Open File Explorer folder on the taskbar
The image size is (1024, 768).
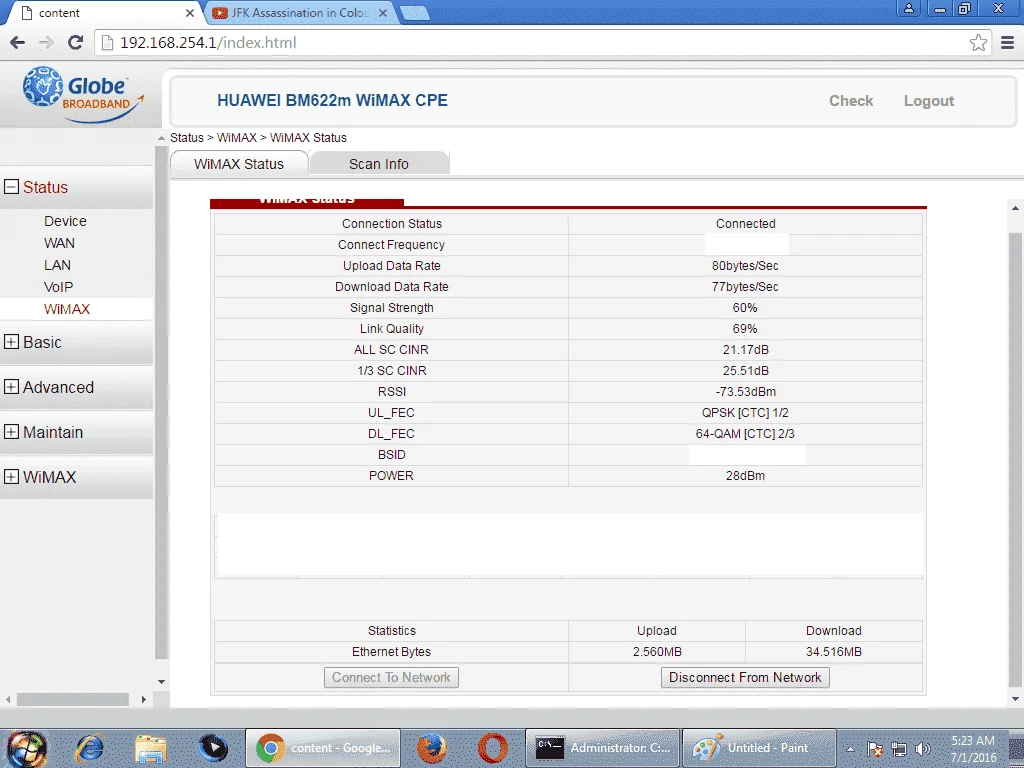tap(151, 748)
